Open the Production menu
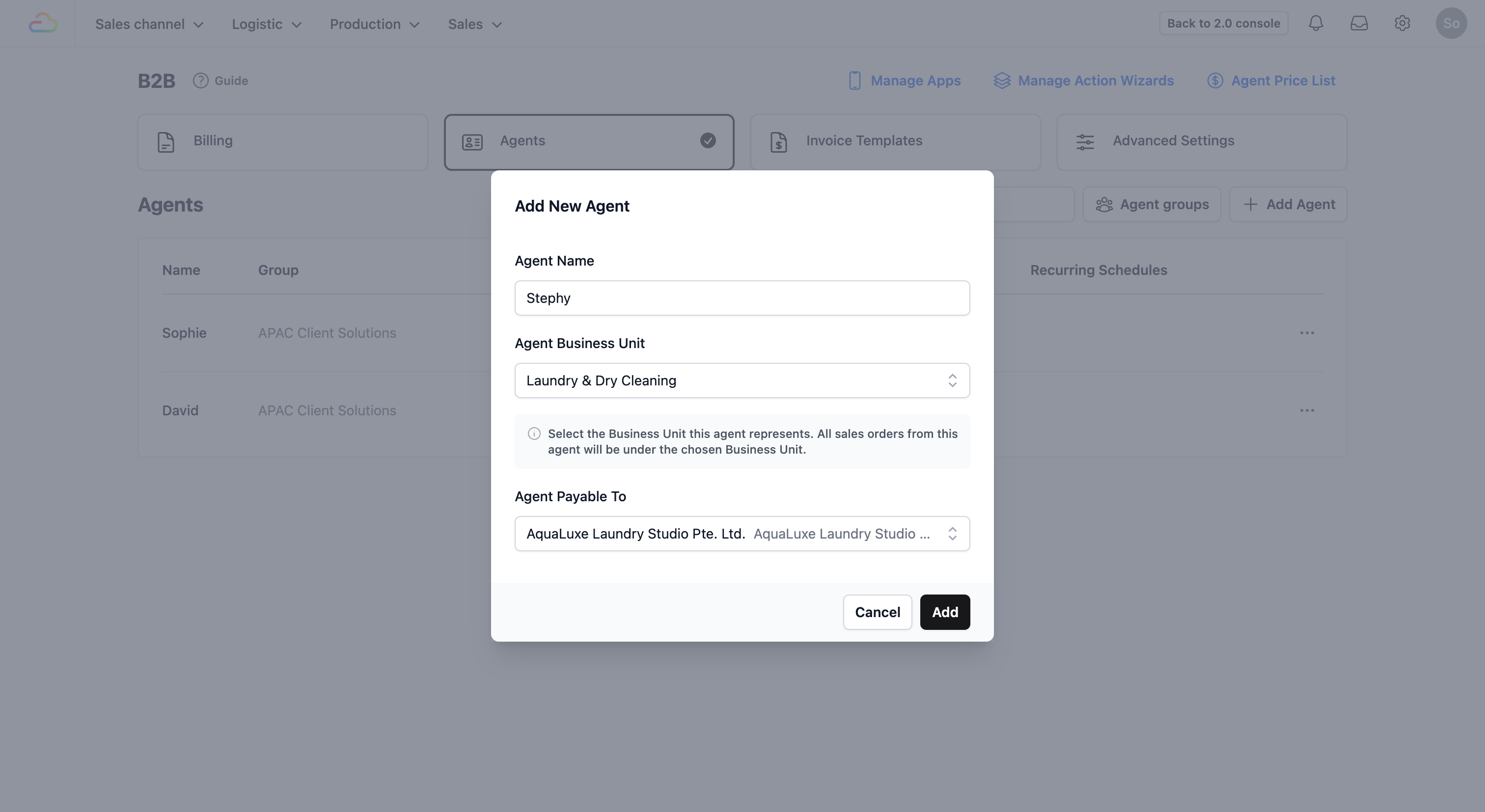Image resolution: width=1485 pixels, height=812 pixels. click(374, 24)
